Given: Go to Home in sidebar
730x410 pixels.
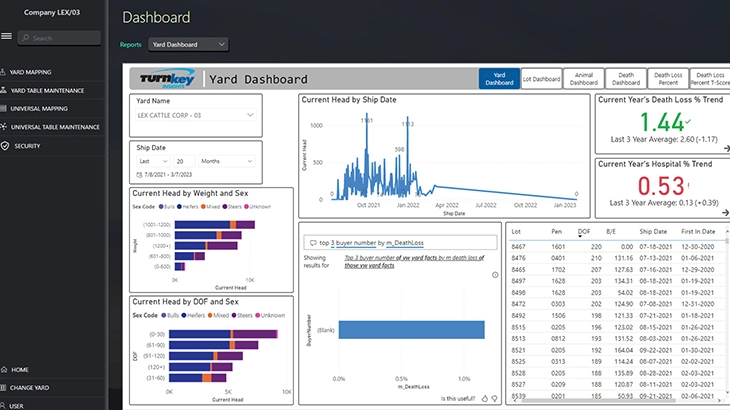Looking at the screenshot, I should [x=20, y=370].
